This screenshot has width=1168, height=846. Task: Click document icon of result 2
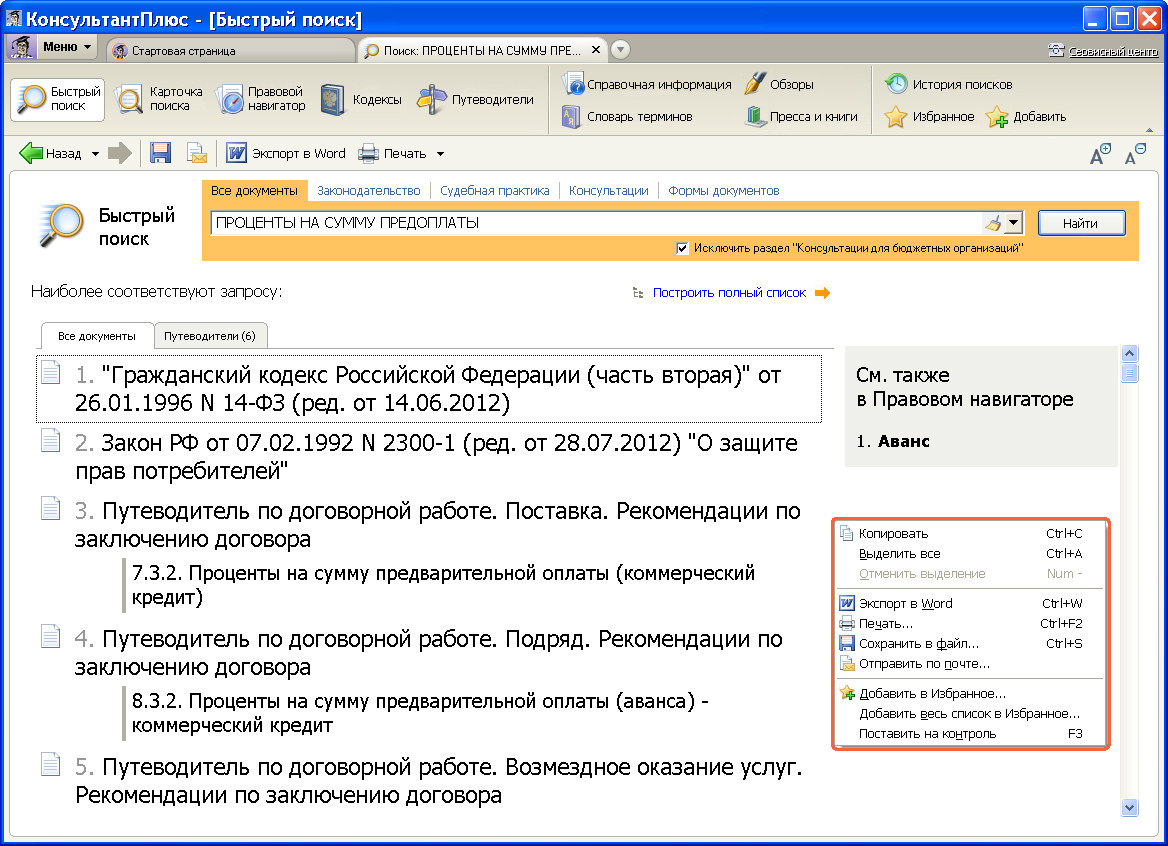51,440
